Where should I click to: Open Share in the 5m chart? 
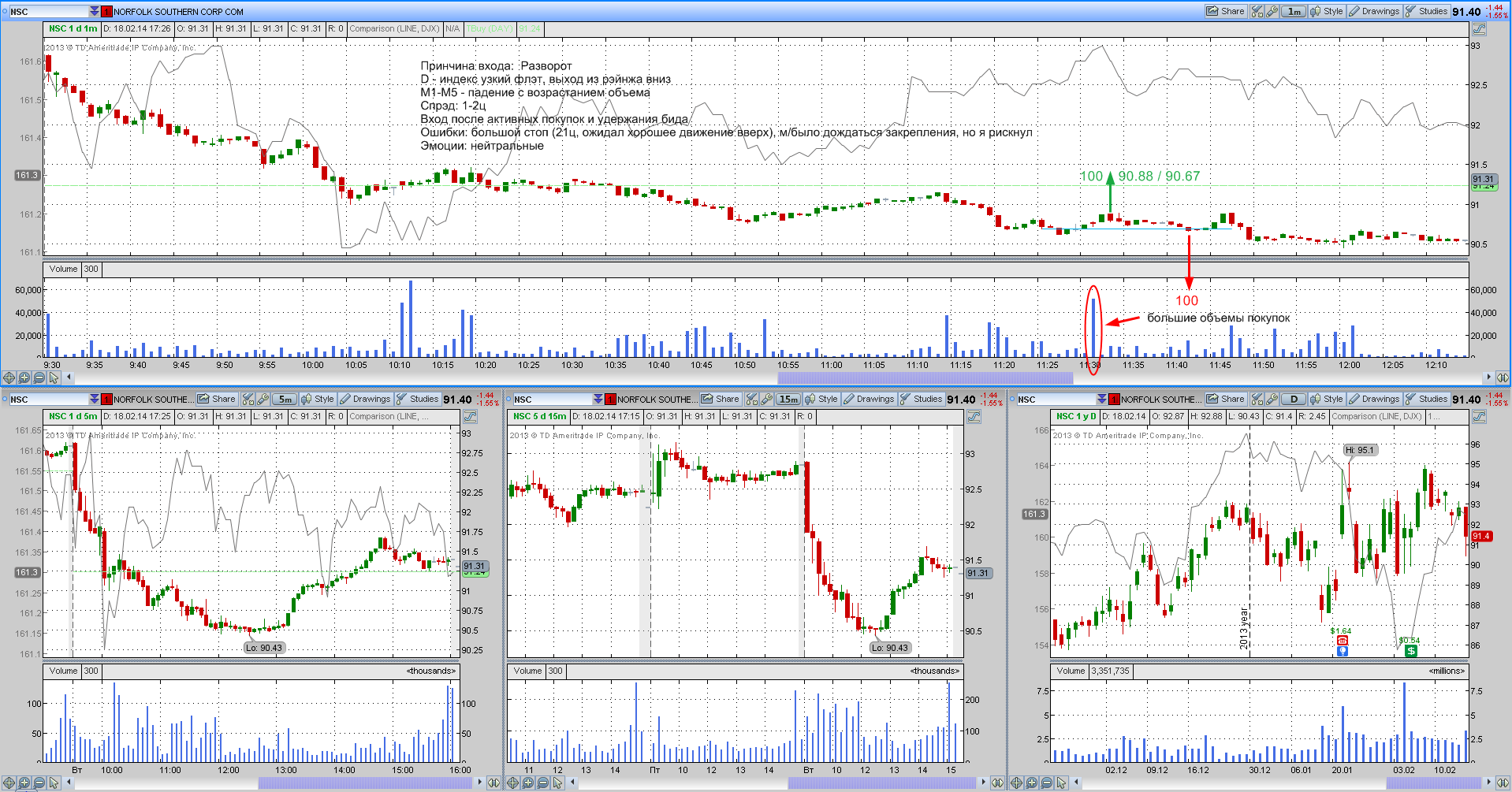[217, 399]
